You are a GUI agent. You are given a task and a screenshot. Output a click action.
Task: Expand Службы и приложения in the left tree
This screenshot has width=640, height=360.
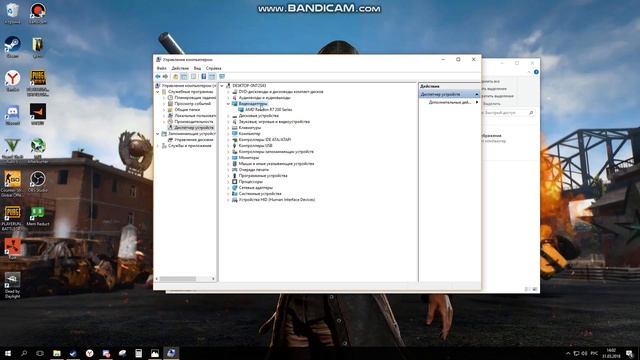tap(158, 146)
